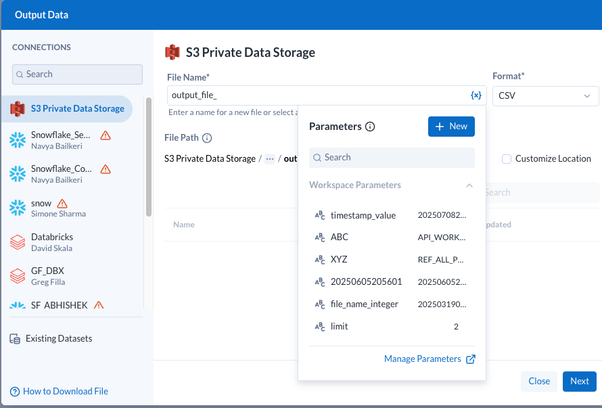Click the S3 Private Data Storage breadcrumb
The image size is (602, 408).
pos(210,159)
